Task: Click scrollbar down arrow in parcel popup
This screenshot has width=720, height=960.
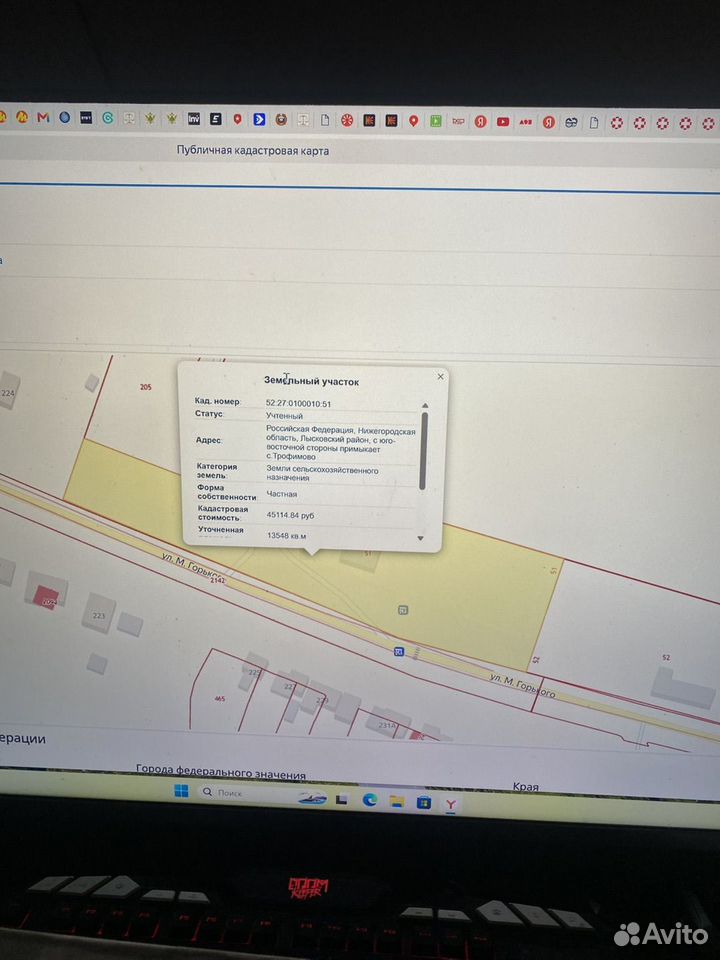Action: [x=421, y=538]
